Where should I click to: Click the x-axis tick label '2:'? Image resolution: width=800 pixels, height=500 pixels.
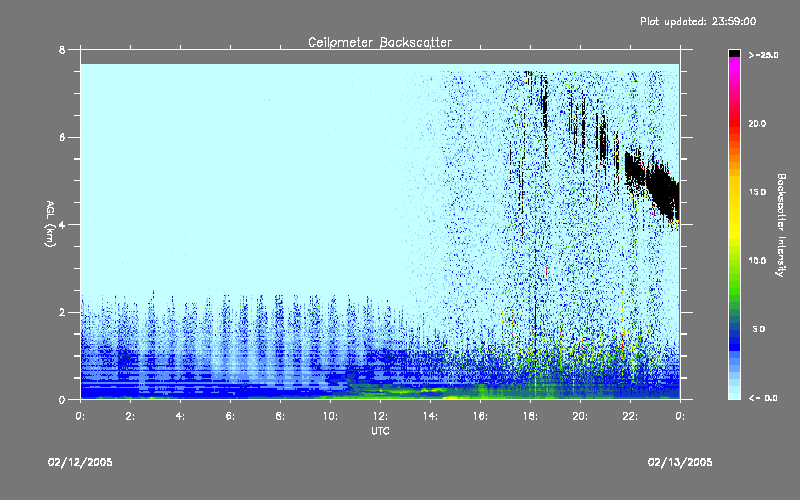click(x=130, y=416)
